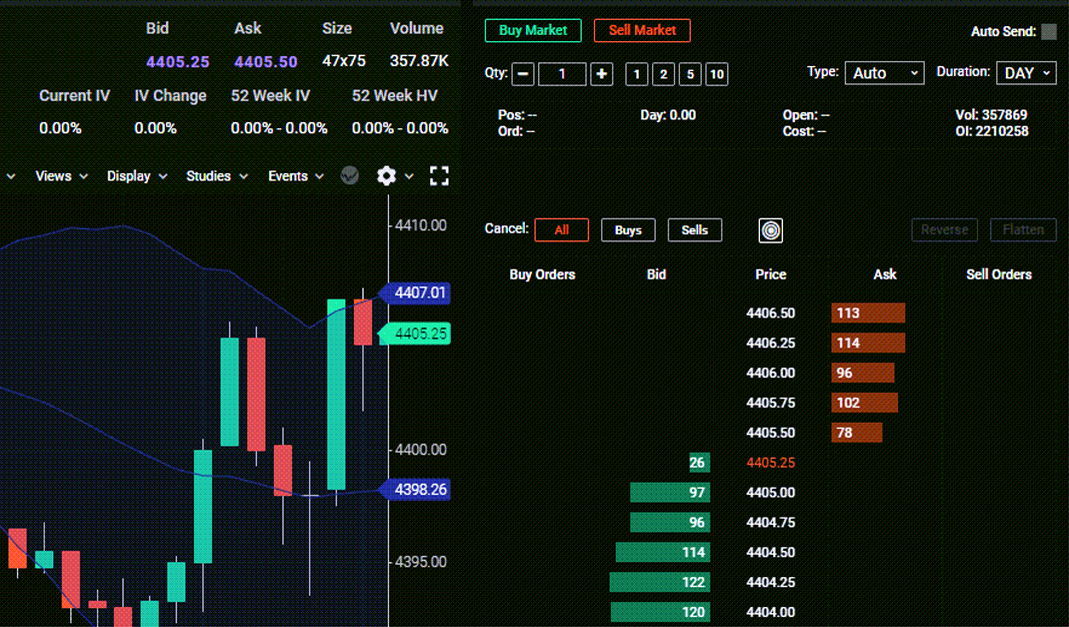Click the 4407.01 price marker on chart axis
This screenshot has width=1069, height=627.
pyautogui.click(x=420, y=293)
